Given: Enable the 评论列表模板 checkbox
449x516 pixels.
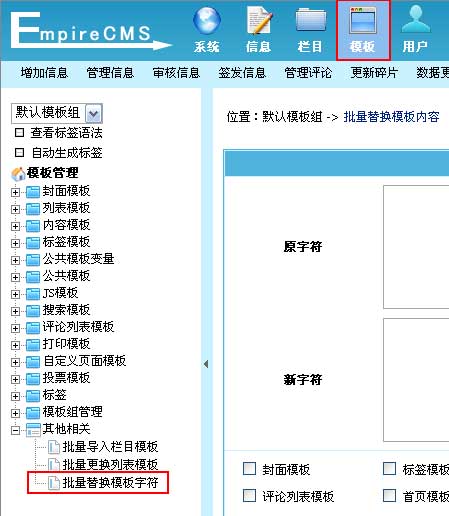Looking at the screenshot, I should click(x=250, y=495).
